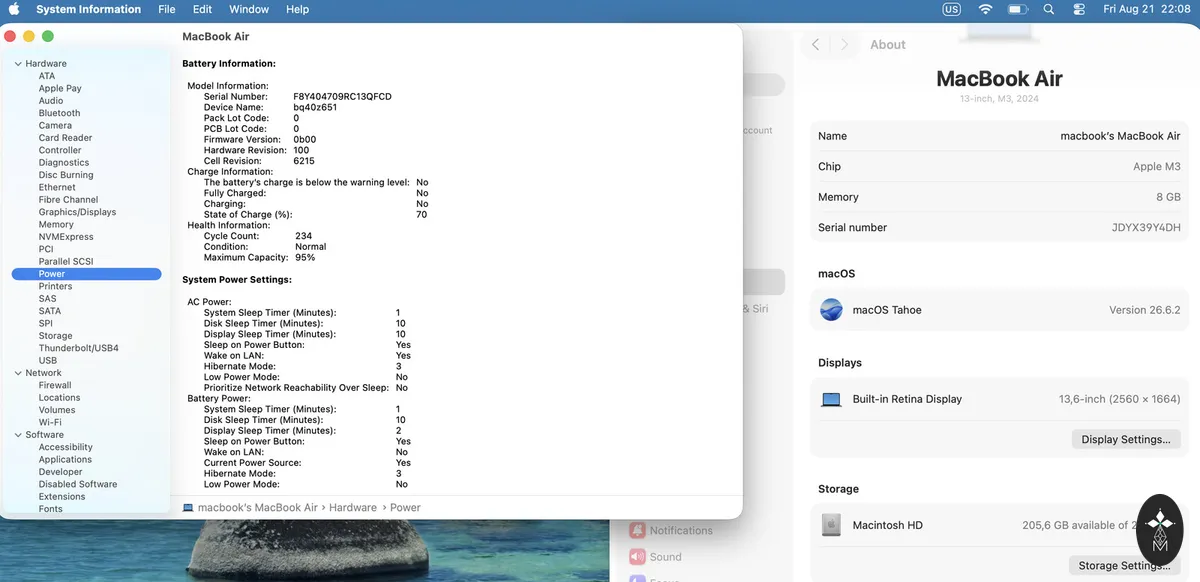This screenshot has height=582, width=1200.
Task: Select Graphics/Displays in the sidebar
Action: coord(77,212)
